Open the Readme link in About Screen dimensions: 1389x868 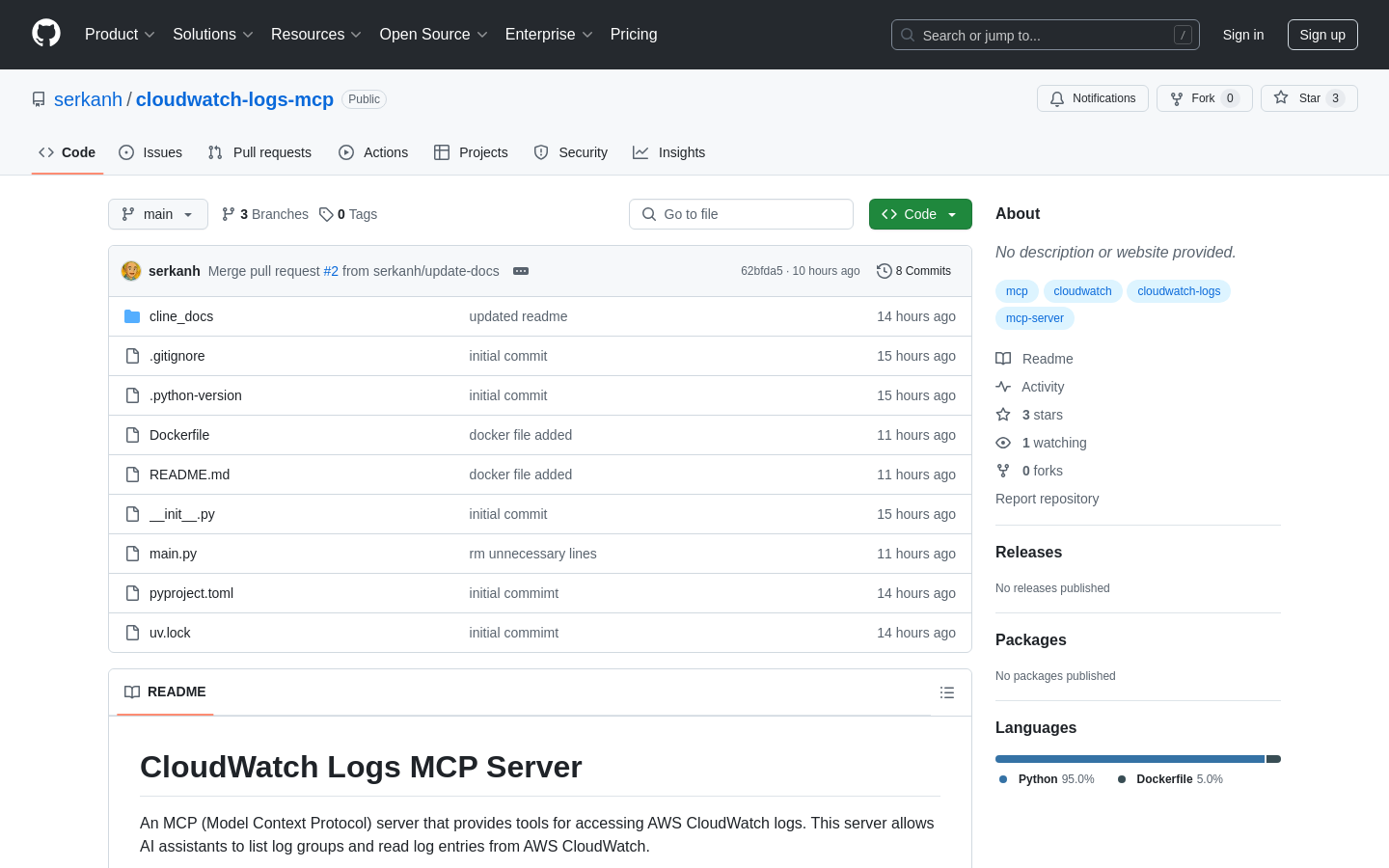[1034, 359]
